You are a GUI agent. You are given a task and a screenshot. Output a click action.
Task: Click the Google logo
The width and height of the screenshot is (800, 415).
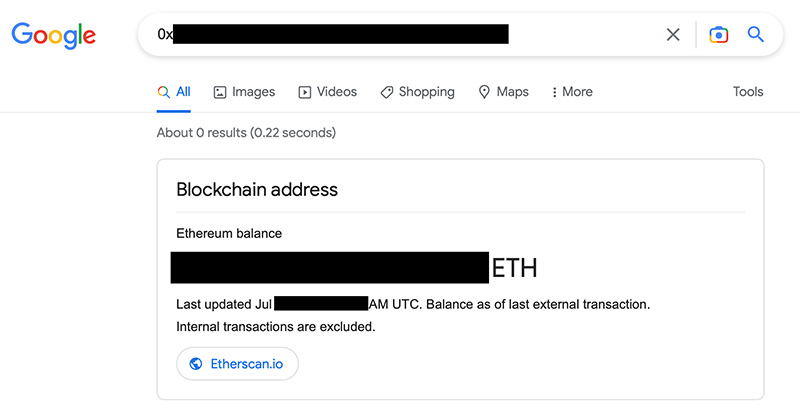point(54,35)
